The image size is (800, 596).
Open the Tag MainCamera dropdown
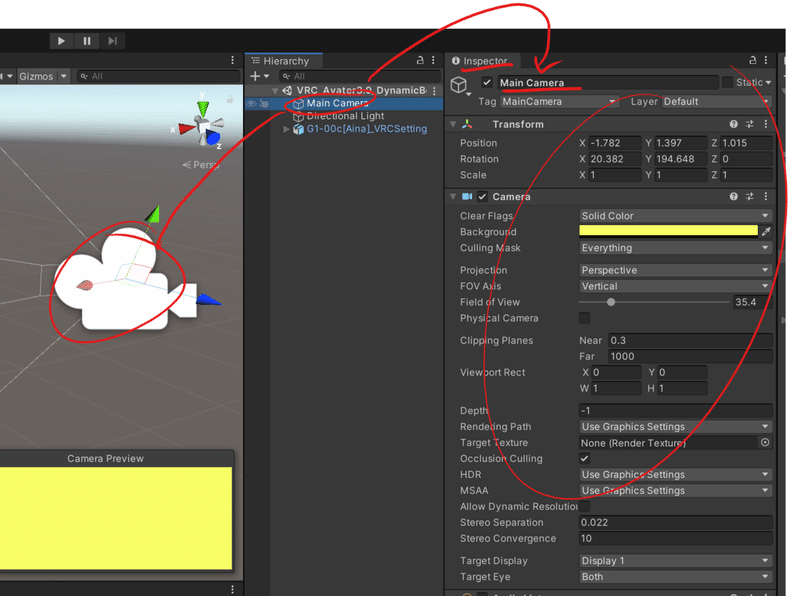[559, 102]
